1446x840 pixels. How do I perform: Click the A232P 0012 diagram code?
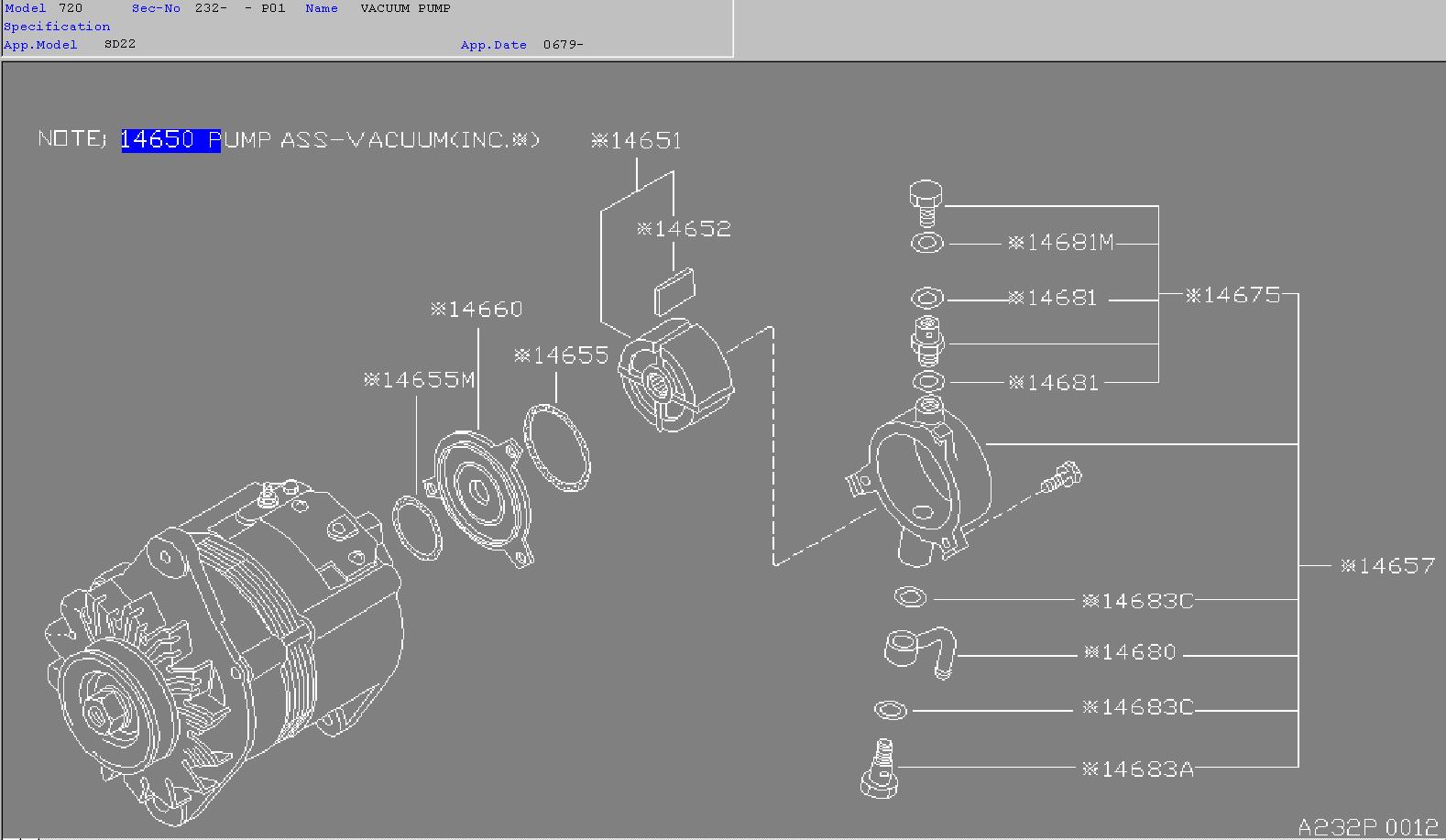point(1367,826)
